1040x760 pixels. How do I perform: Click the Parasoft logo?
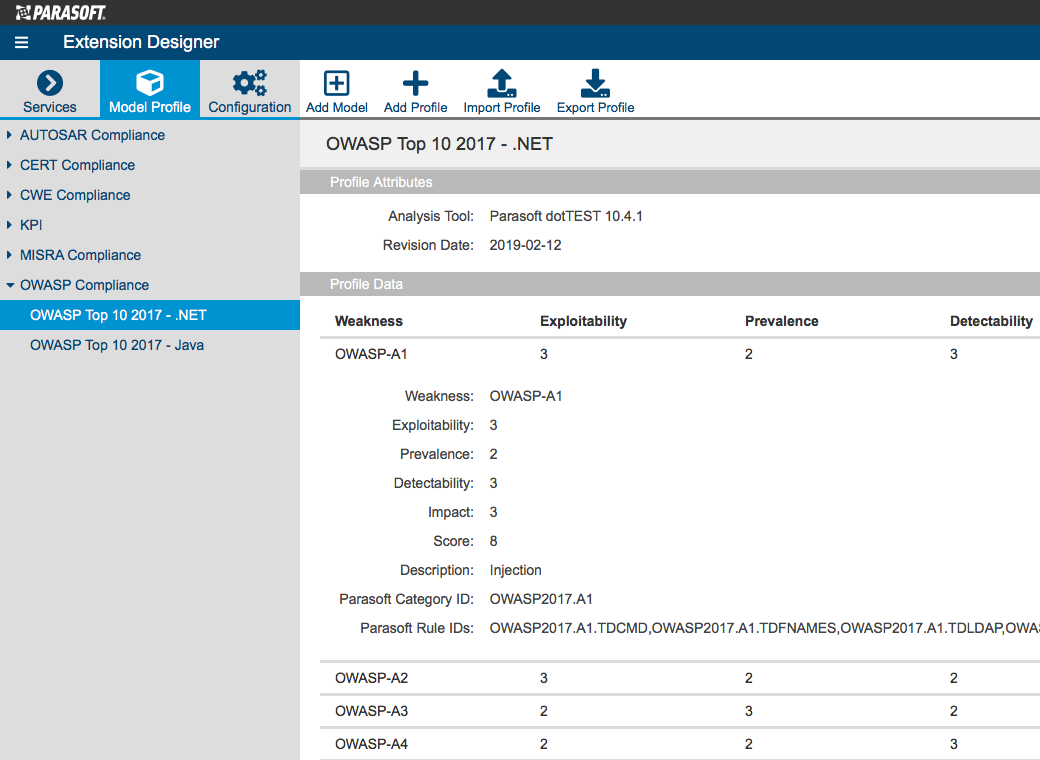[60, 13]
